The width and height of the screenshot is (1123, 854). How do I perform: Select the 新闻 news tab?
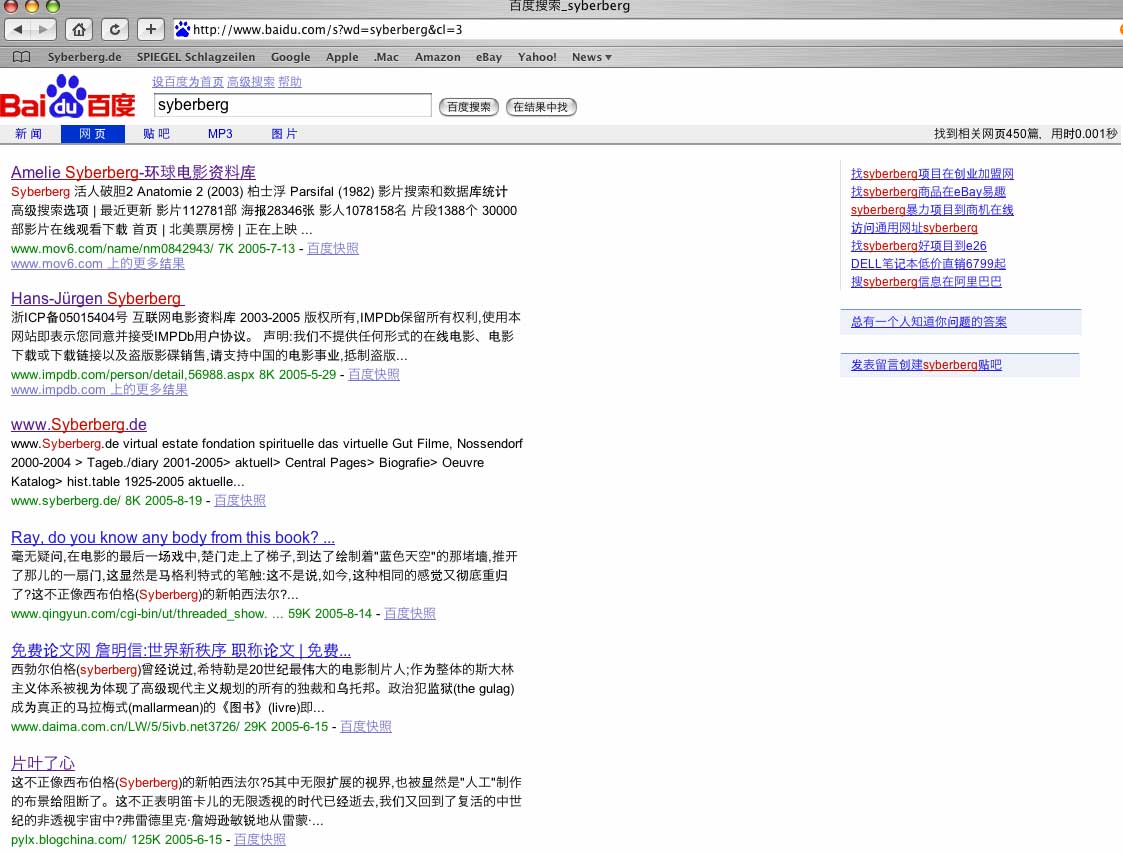click(29, 134)
